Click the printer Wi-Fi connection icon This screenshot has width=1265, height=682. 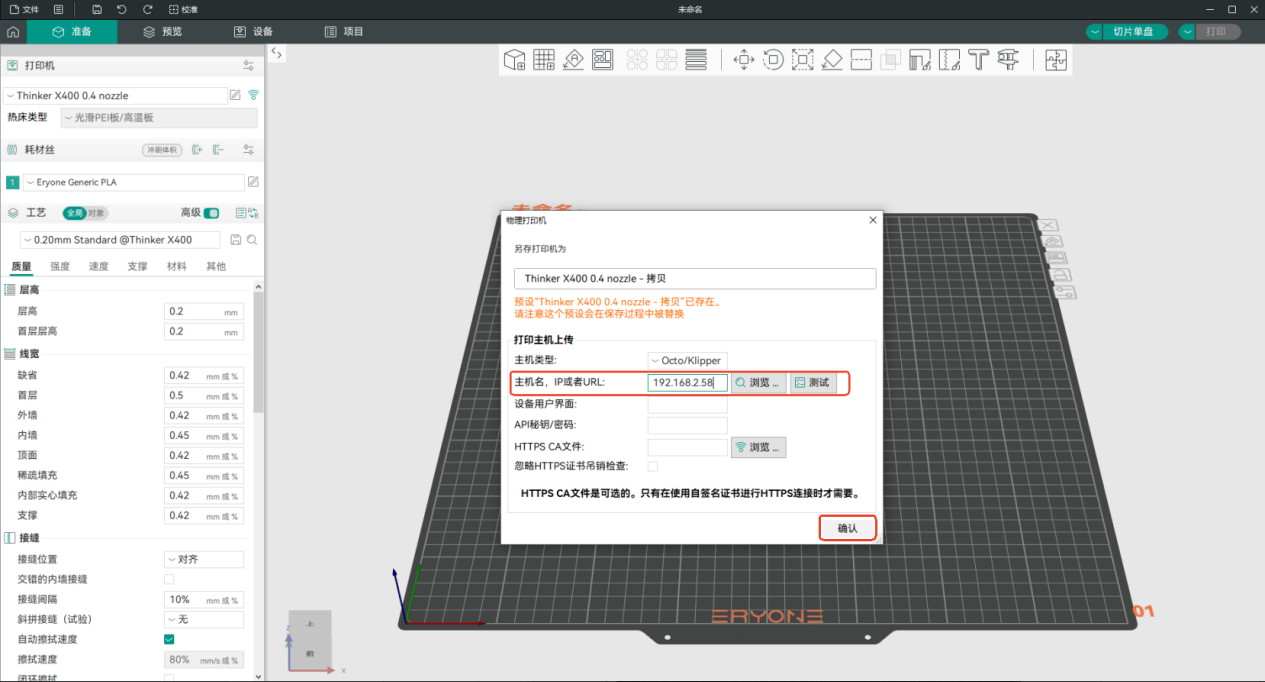pyautogui.click(x=253, y=96)
